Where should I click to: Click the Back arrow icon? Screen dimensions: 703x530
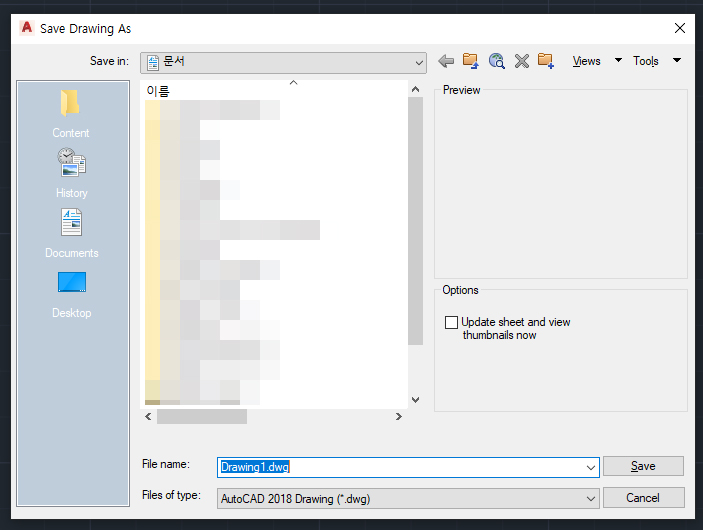pyautogui.click(x=446, y=61)
